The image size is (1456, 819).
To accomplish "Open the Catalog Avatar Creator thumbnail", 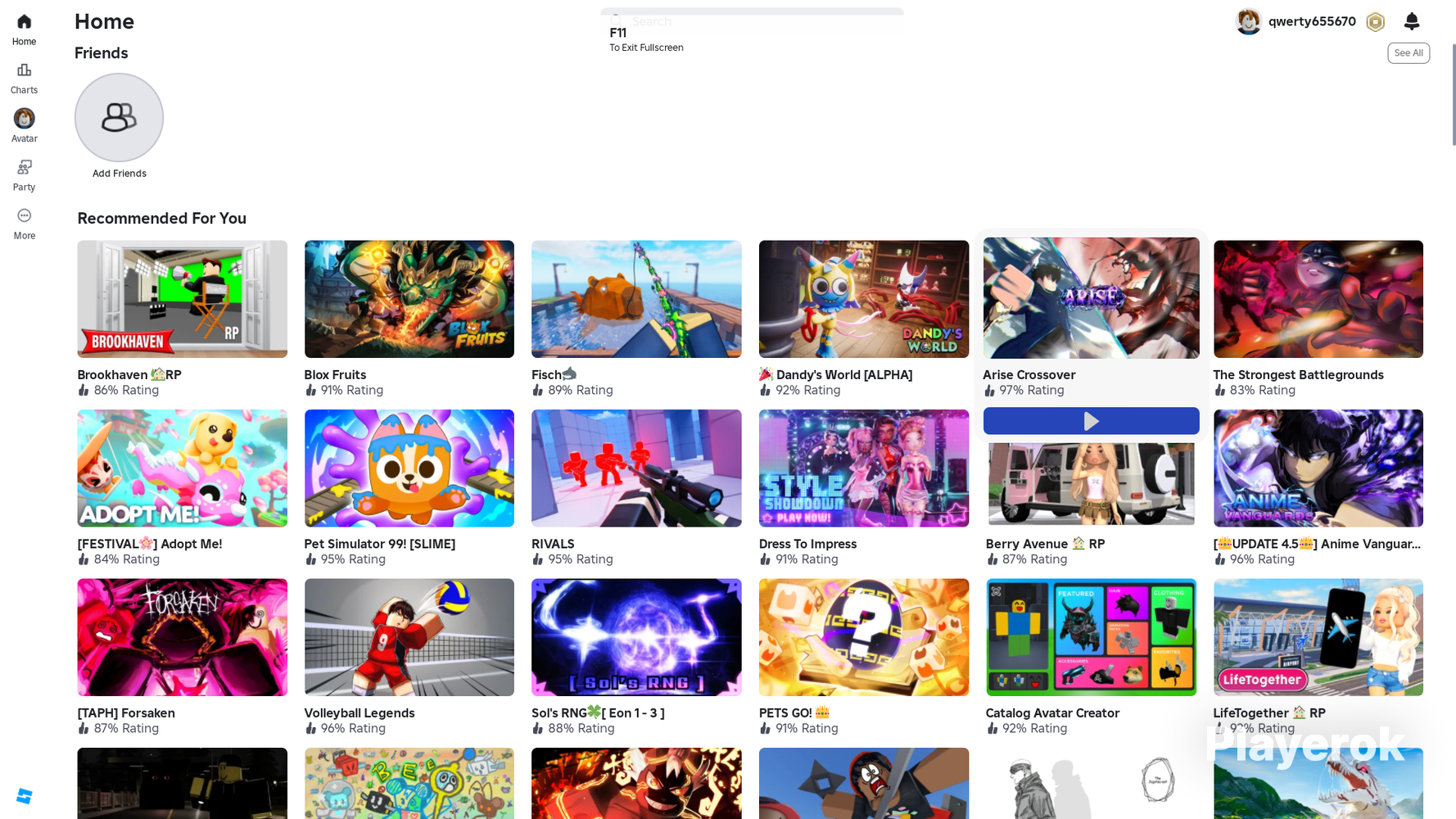I will point(1091,637).
